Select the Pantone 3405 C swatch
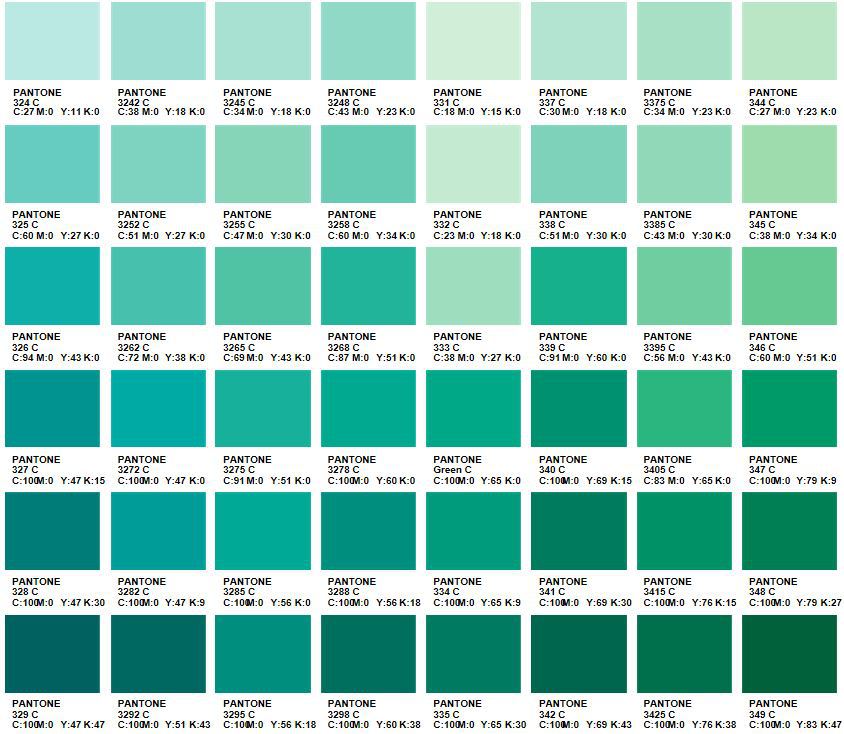This screenshot has height=734, width=844. 684,408
